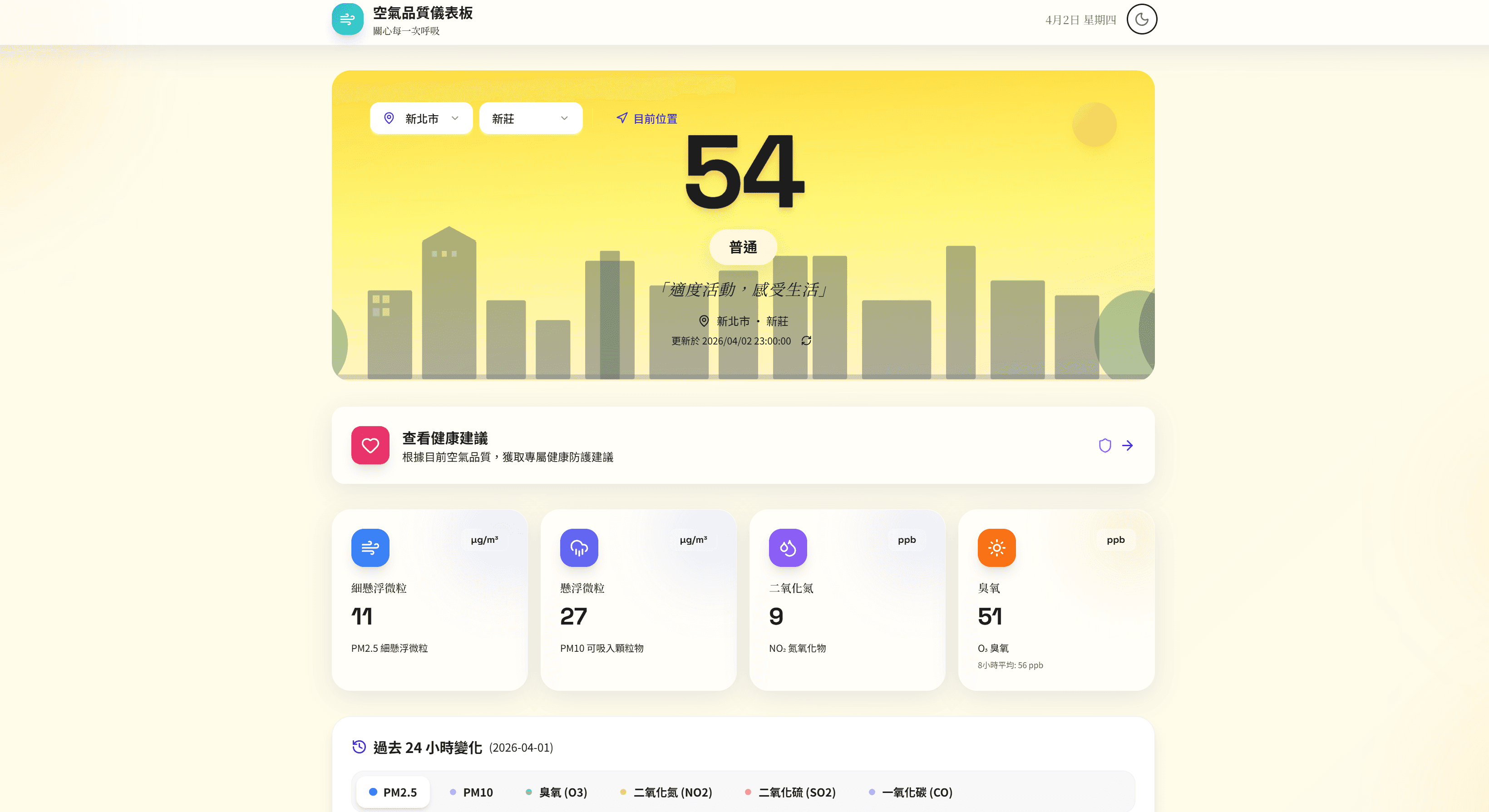
Task: Click the blue PM2.5 wind icon
Action: point(370,547)
